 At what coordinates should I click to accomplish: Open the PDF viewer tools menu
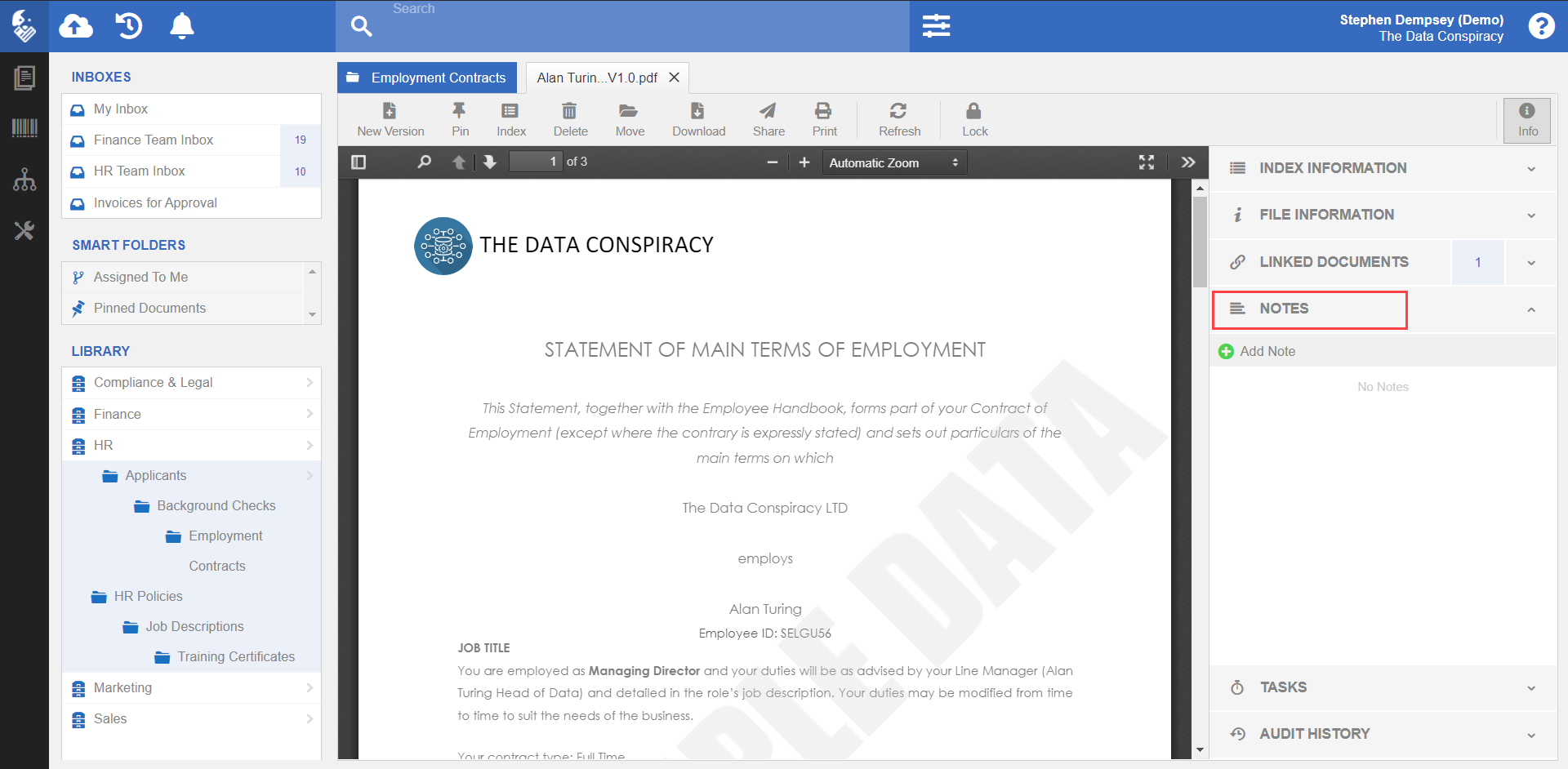pos(1188,162)
